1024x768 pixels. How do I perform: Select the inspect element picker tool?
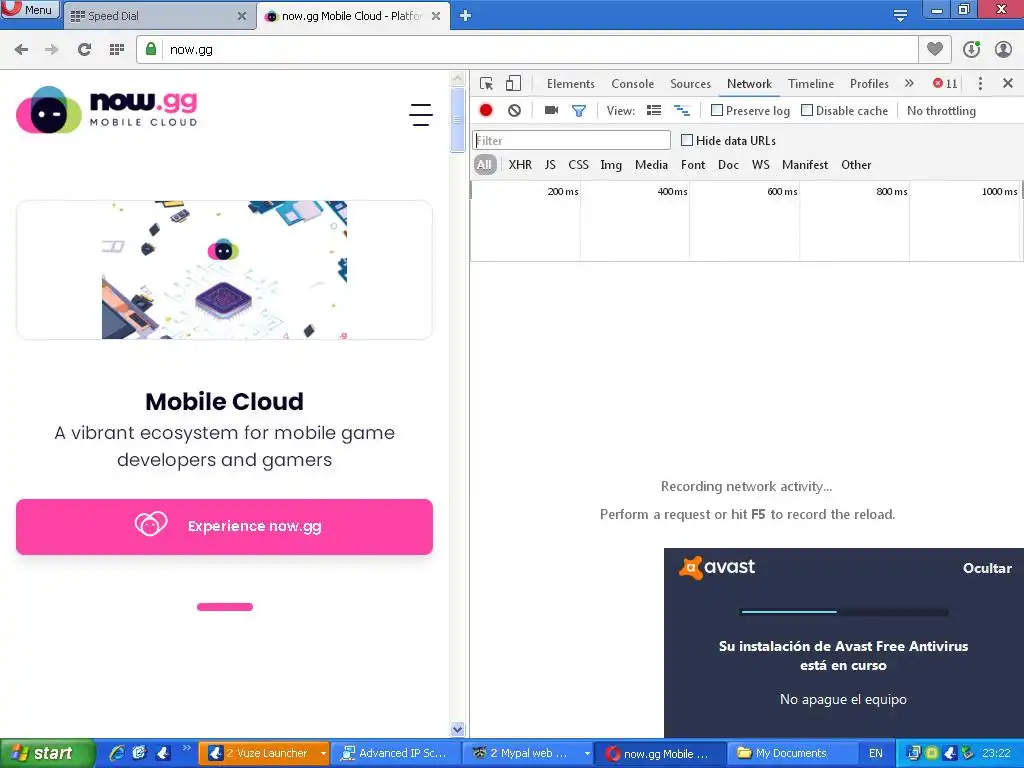click(487, 84)
